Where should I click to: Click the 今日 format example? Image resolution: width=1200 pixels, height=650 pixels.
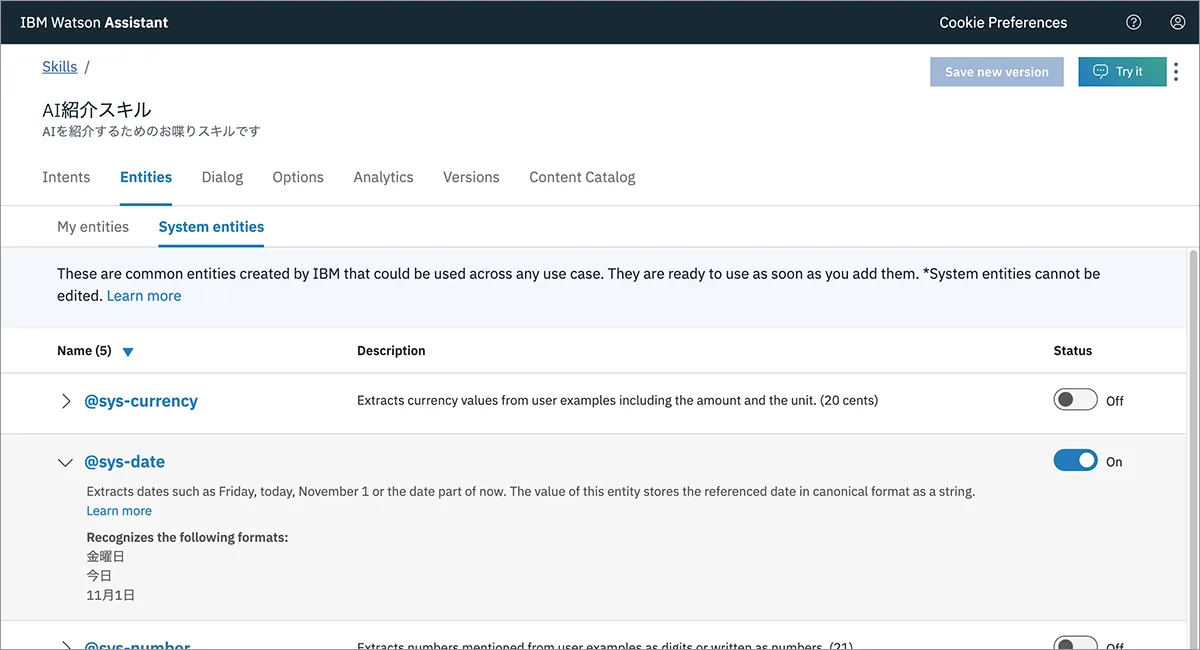99,576
